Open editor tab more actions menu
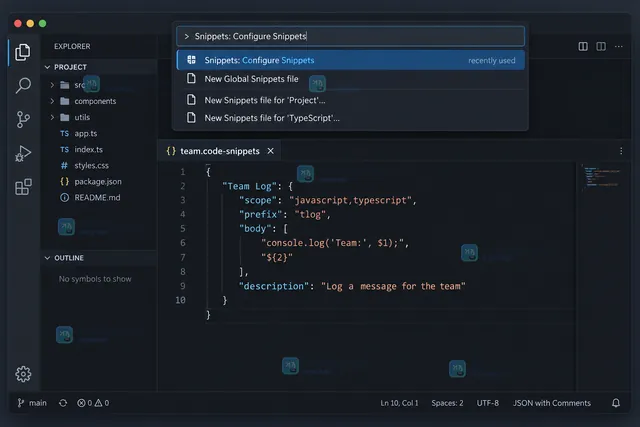The height and width of the screenshot is (427, 640). point(621,151)
